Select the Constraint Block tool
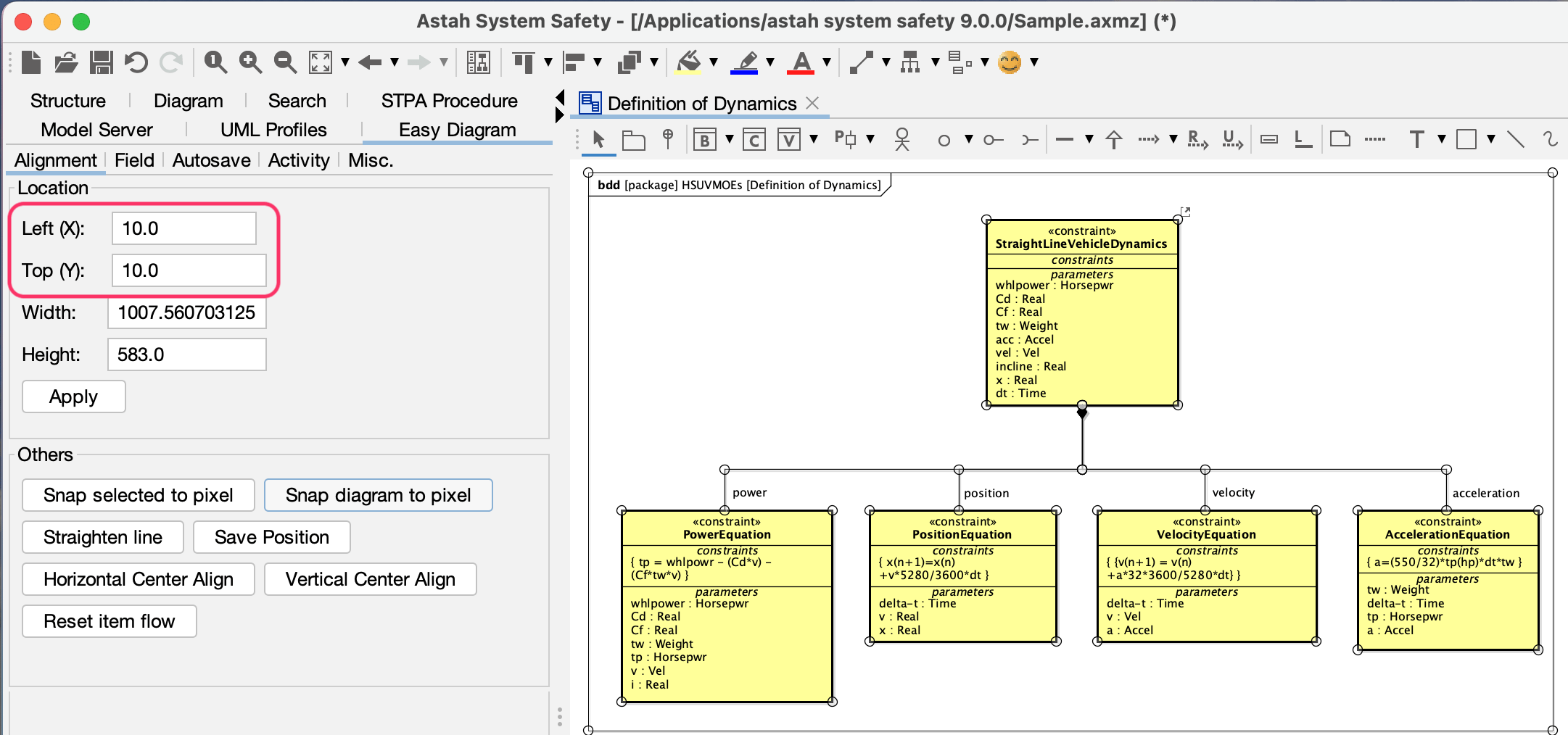The image size is (1568, 735). [754, 138]
